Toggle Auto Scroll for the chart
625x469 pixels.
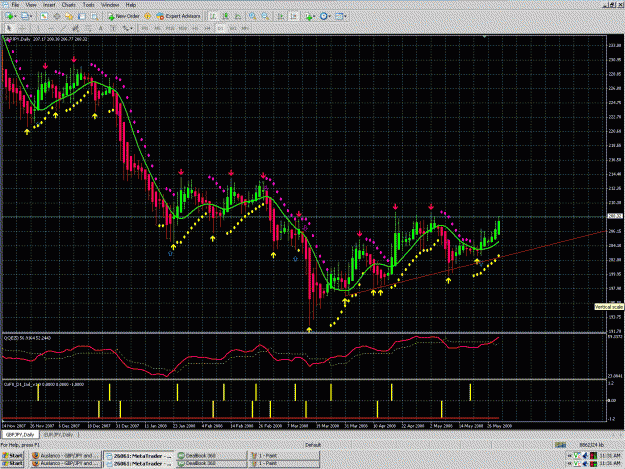click(x=281, y=16)
